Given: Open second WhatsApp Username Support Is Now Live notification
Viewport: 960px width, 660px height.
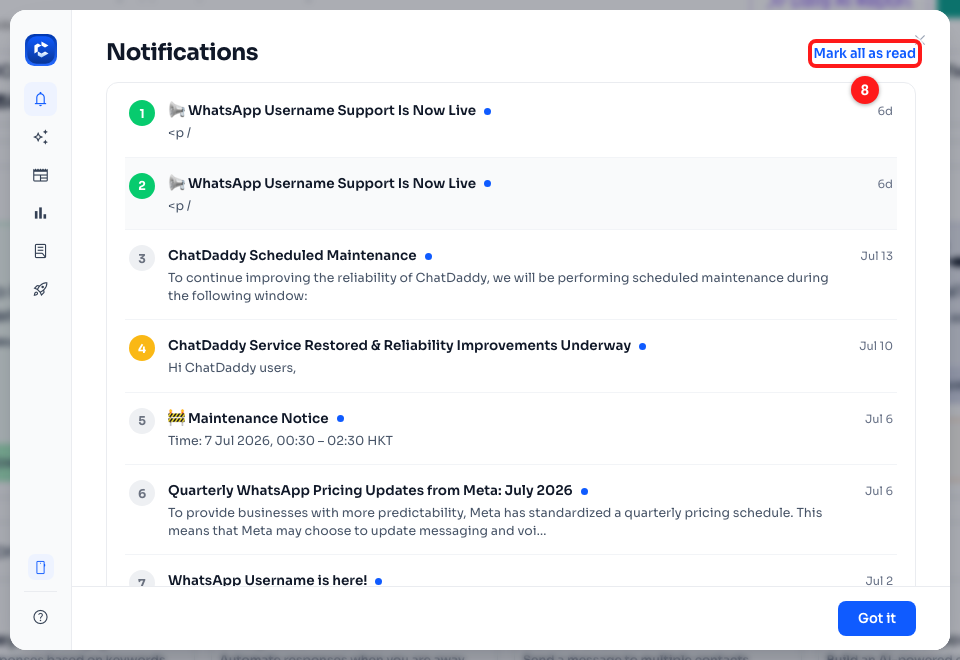Looking at the screenshot, I should tap(511, 193).
